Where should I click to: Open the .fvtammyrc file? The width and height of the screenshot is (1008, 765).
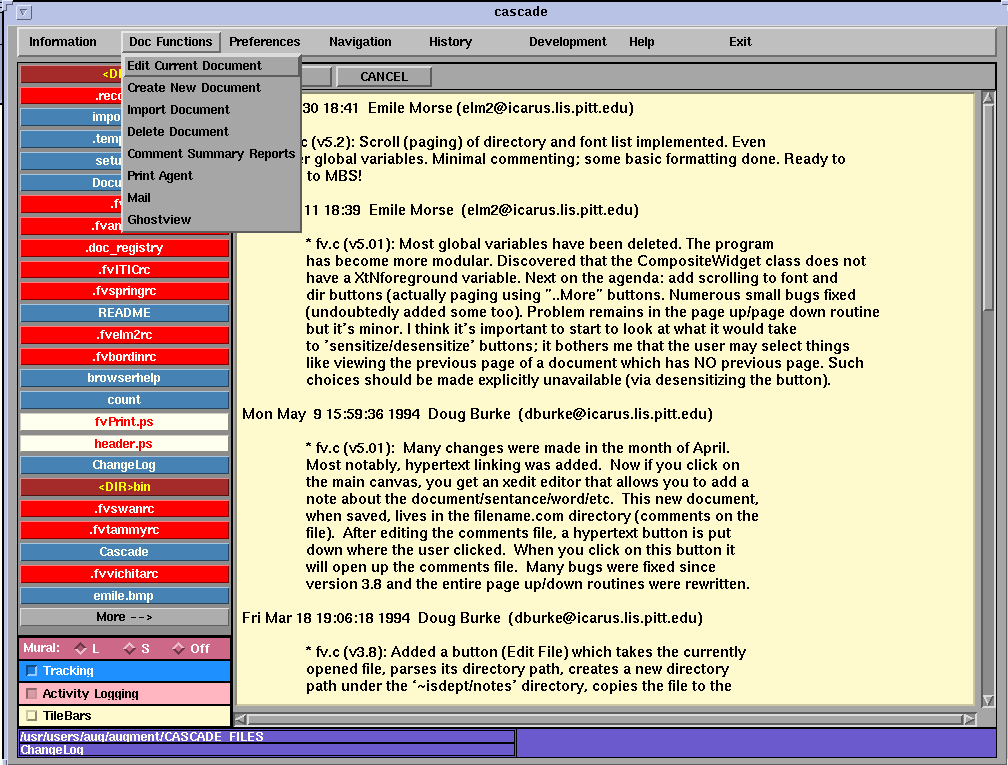coord(124,530)
